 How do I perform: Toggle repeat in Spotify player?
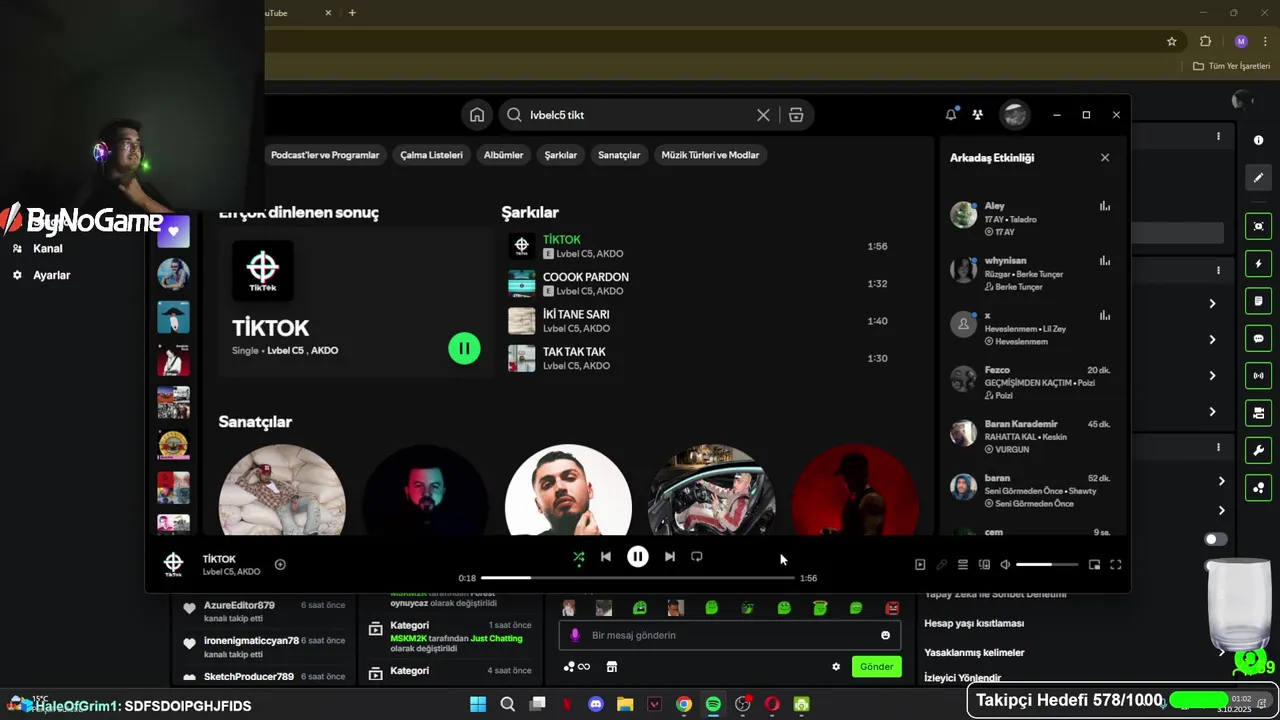click(697, 557)
